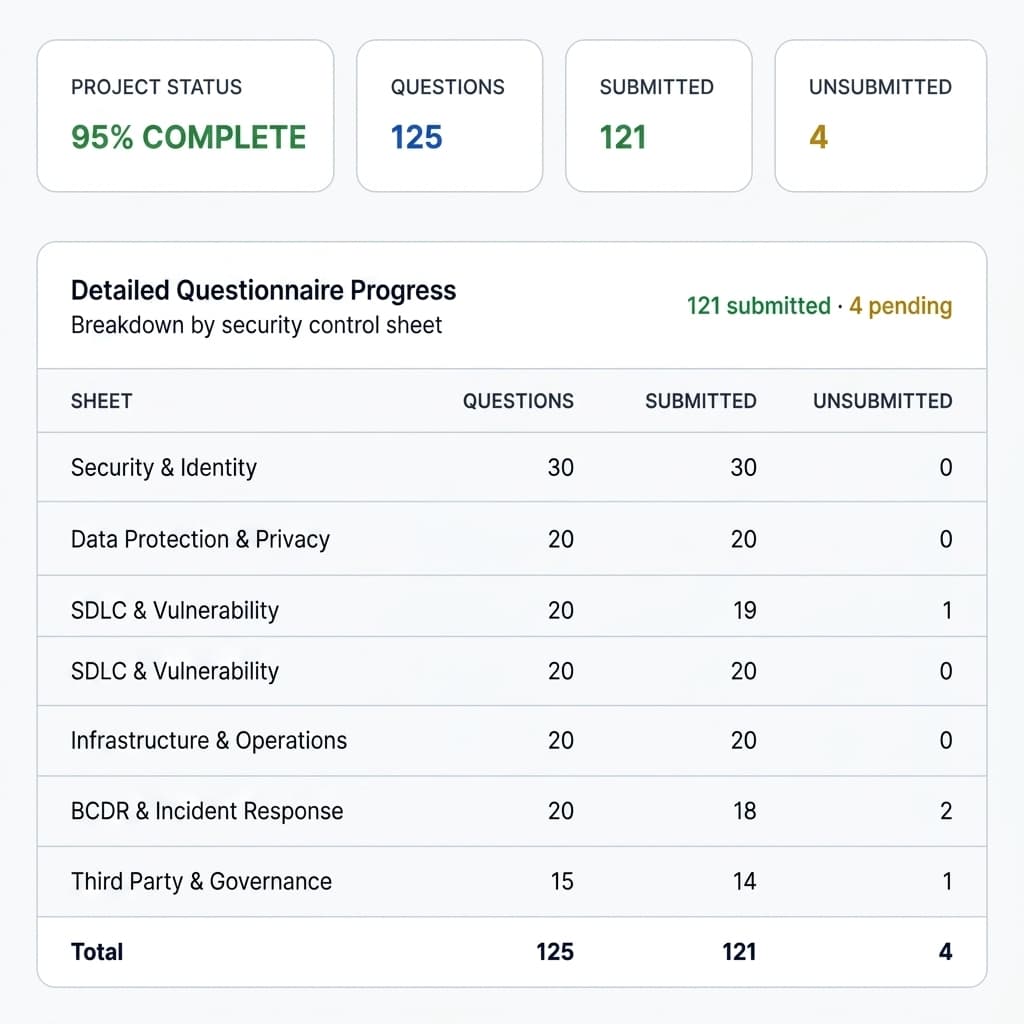
Task: Select SDLC & Vulnerability name with 19 submitted
Action: tap(174, 611)
